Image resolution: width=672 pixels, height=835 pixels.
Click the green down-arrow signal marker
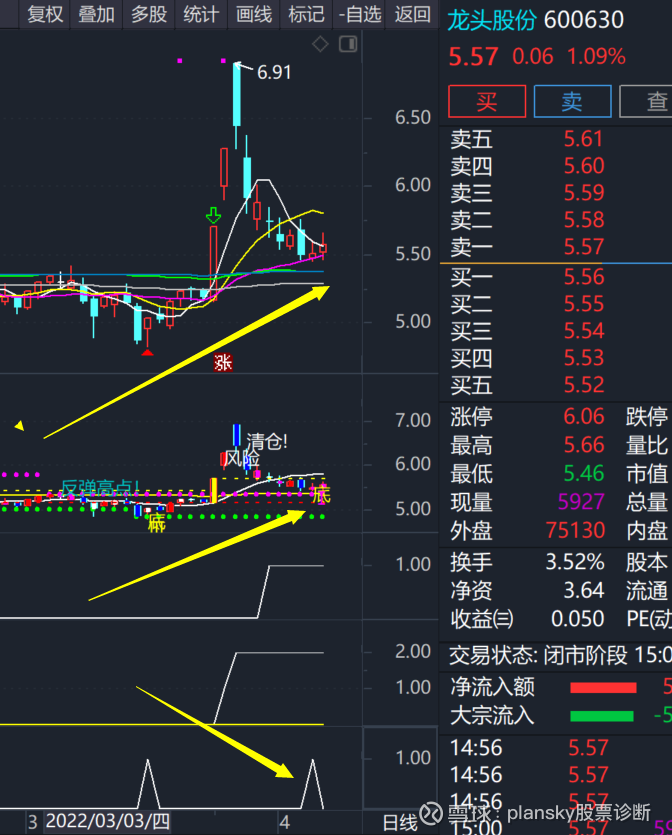click(x=213, y=215)
